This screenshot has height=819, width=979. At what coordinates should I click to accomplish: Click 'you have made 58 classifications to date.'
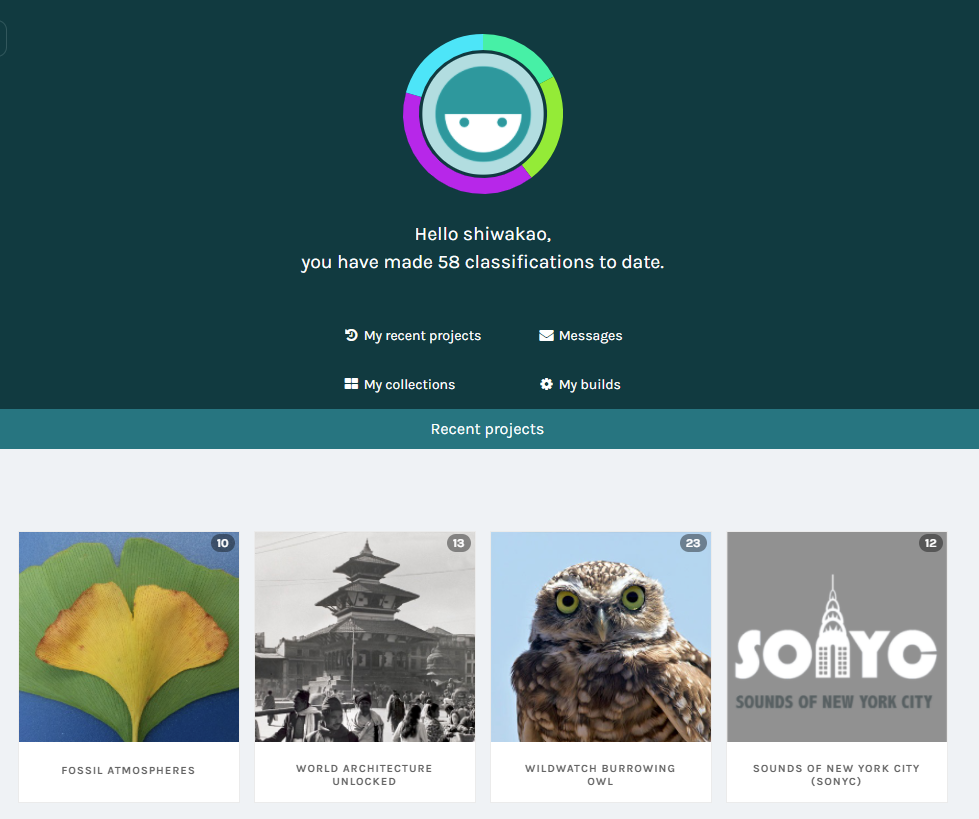[x=483, y=262]
